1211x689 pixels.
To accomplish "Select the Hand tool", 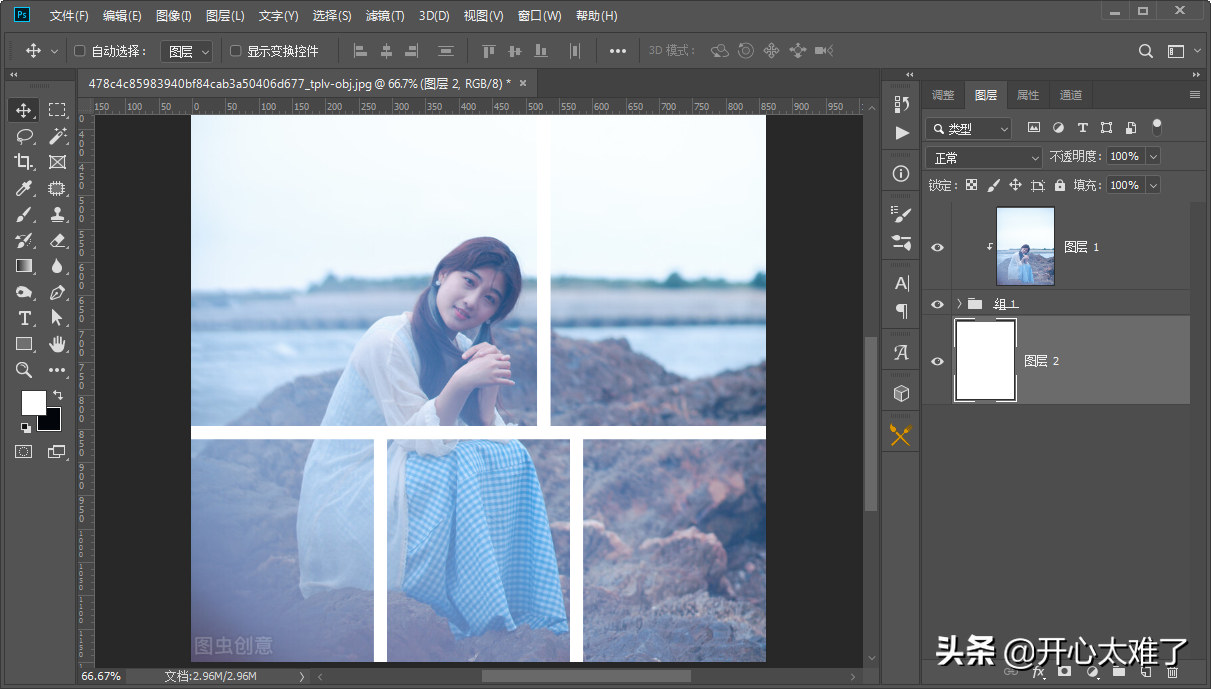I will (x=57, y=344).
